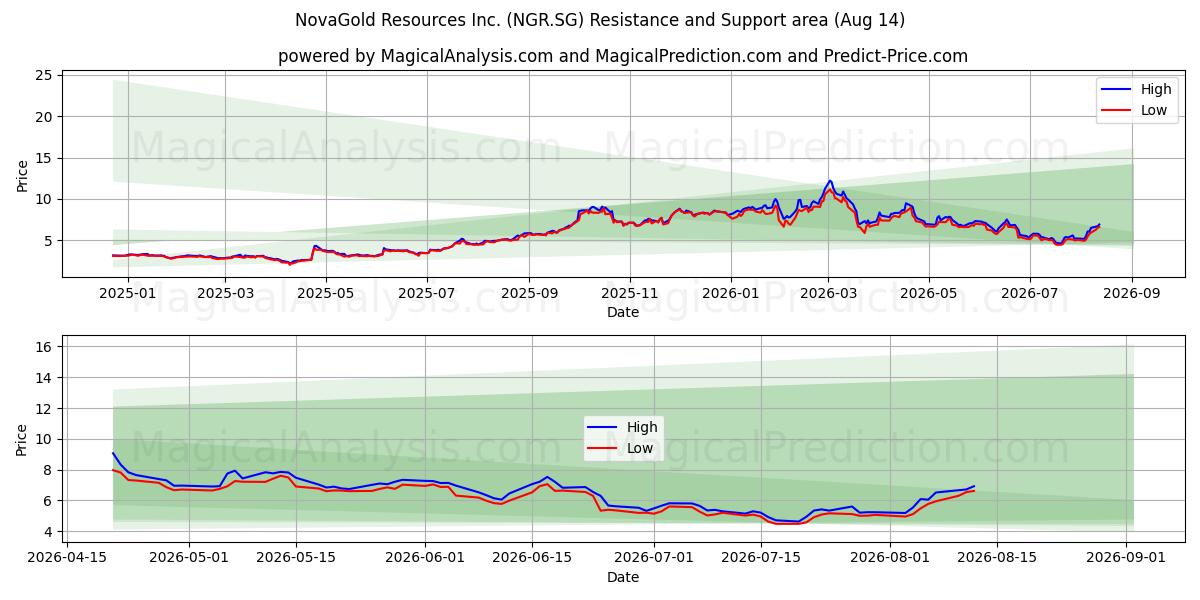The height and width of the screenshot is (600, 1200).
Task: Click the '2026-07-15' tick label on bottom chart
Action: click(x=762, y=559)
